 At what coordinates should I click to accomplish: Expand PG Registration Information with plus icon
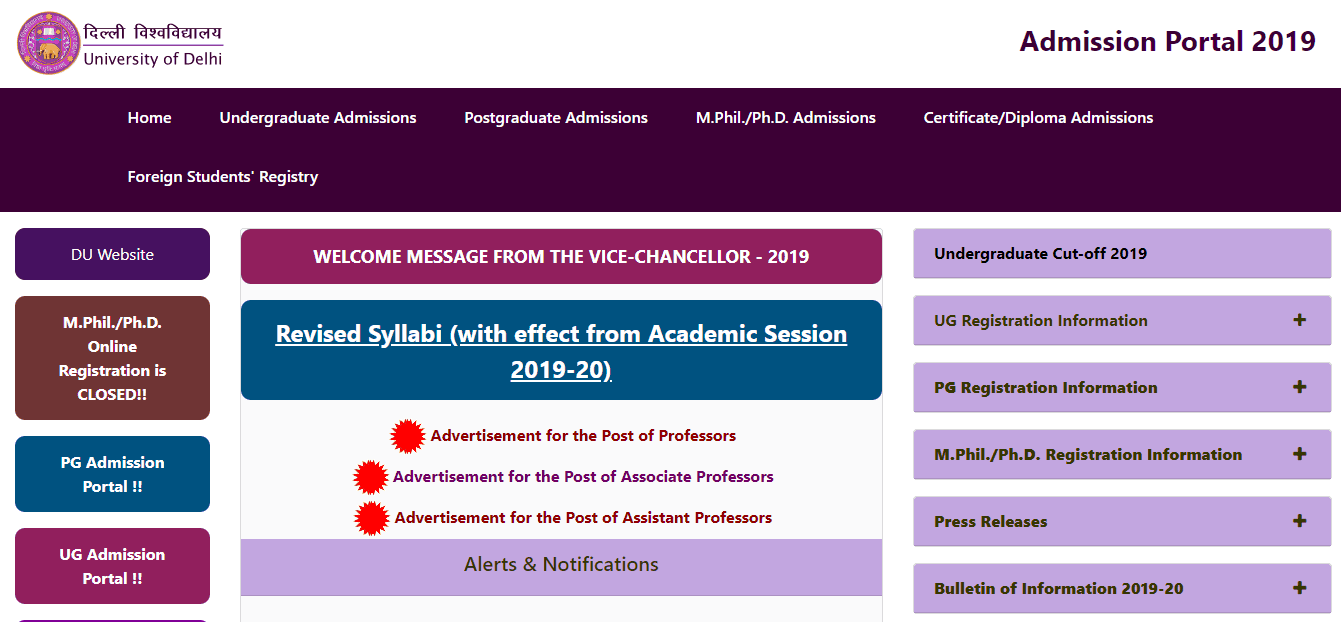(1299, 387)
